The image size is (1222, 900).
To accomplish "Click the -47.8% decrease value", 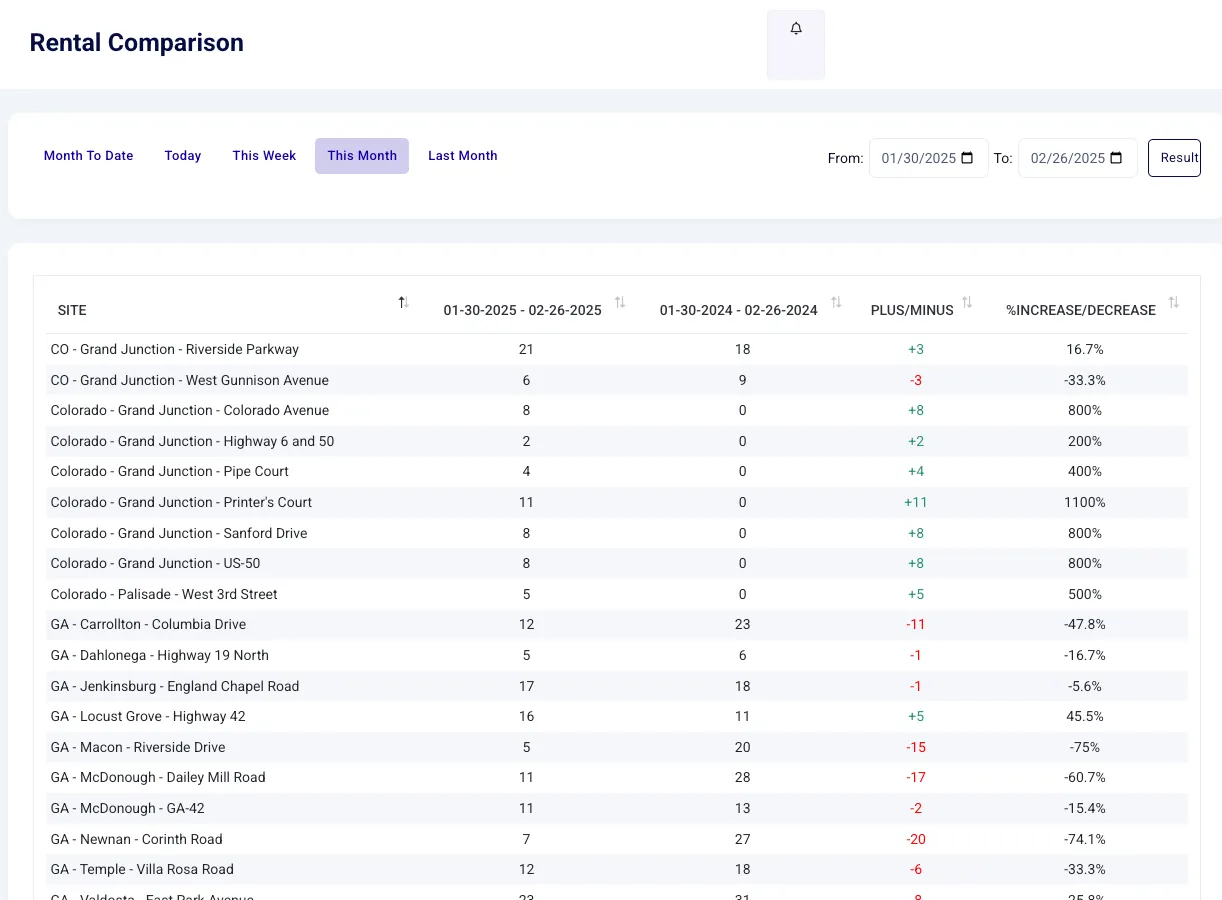I will click(x=1084, y=624).
